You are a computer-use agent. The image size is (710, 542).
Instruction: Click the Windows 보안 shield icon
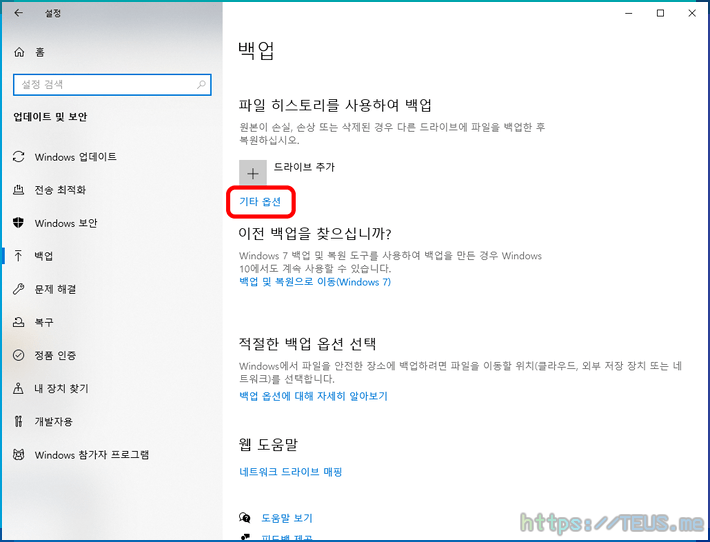19,223
